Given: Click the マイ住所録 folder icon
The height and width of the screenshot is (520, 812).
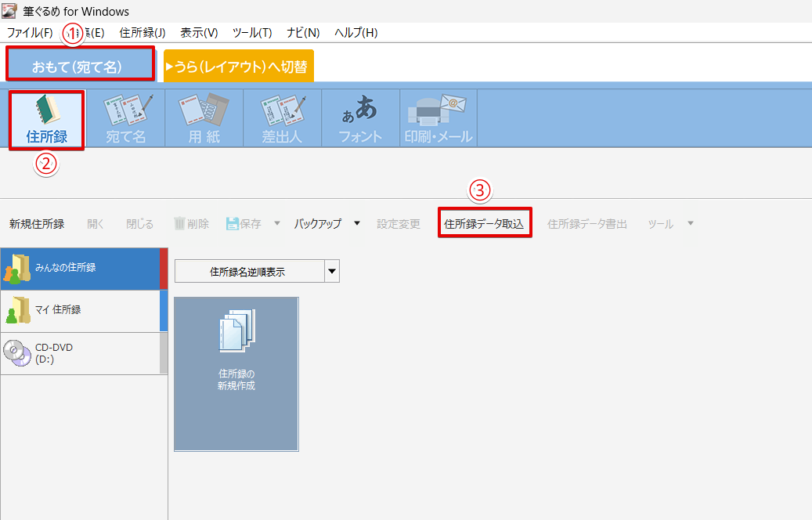Looking at the screenshot, I should tap(17, 311).
